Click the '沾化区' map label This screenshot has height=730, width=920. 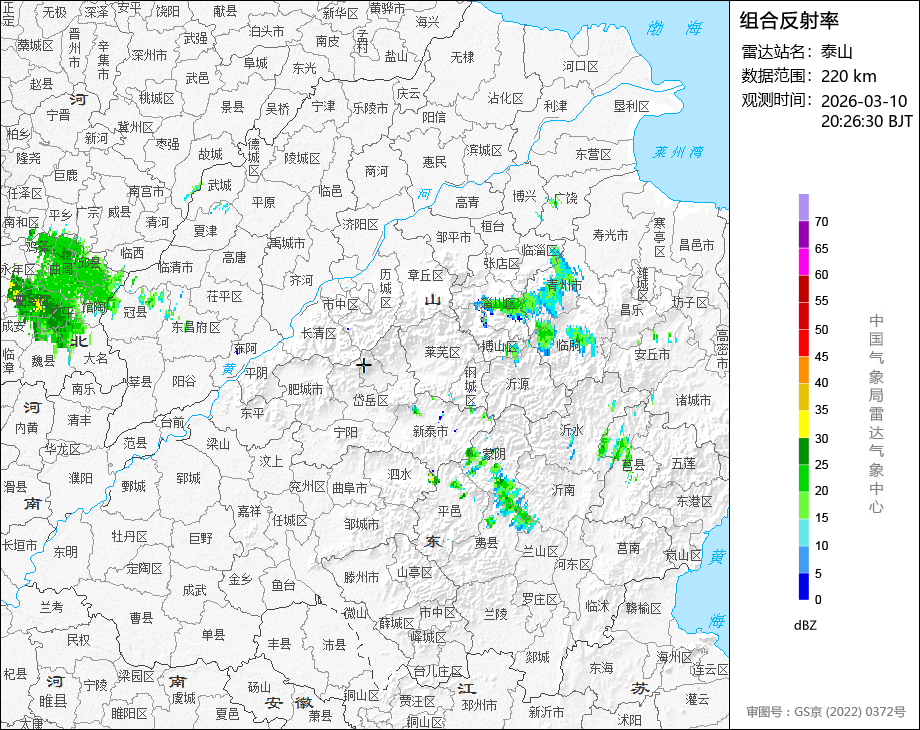pyautogui.click(x=505, y=98)
